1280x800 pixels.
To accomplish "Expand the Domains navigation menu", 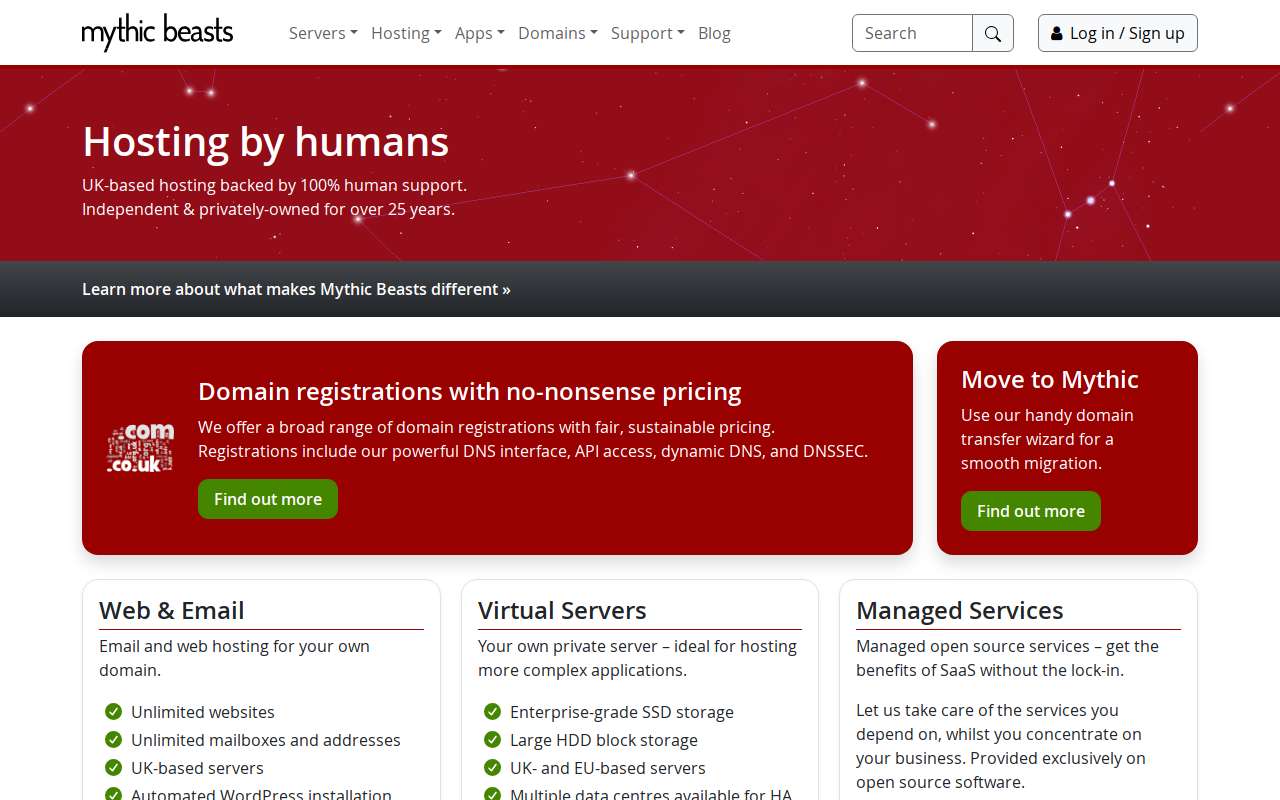I will point(558,33).
